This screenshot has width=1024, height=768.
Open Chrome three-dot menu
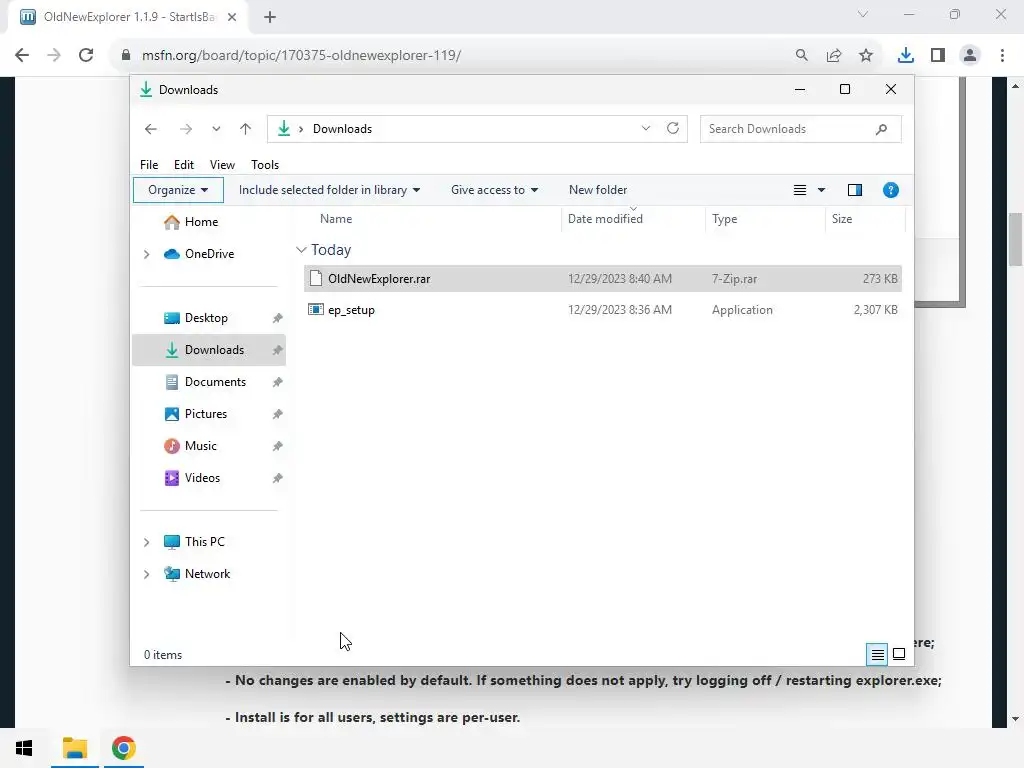pos(1002,56)
